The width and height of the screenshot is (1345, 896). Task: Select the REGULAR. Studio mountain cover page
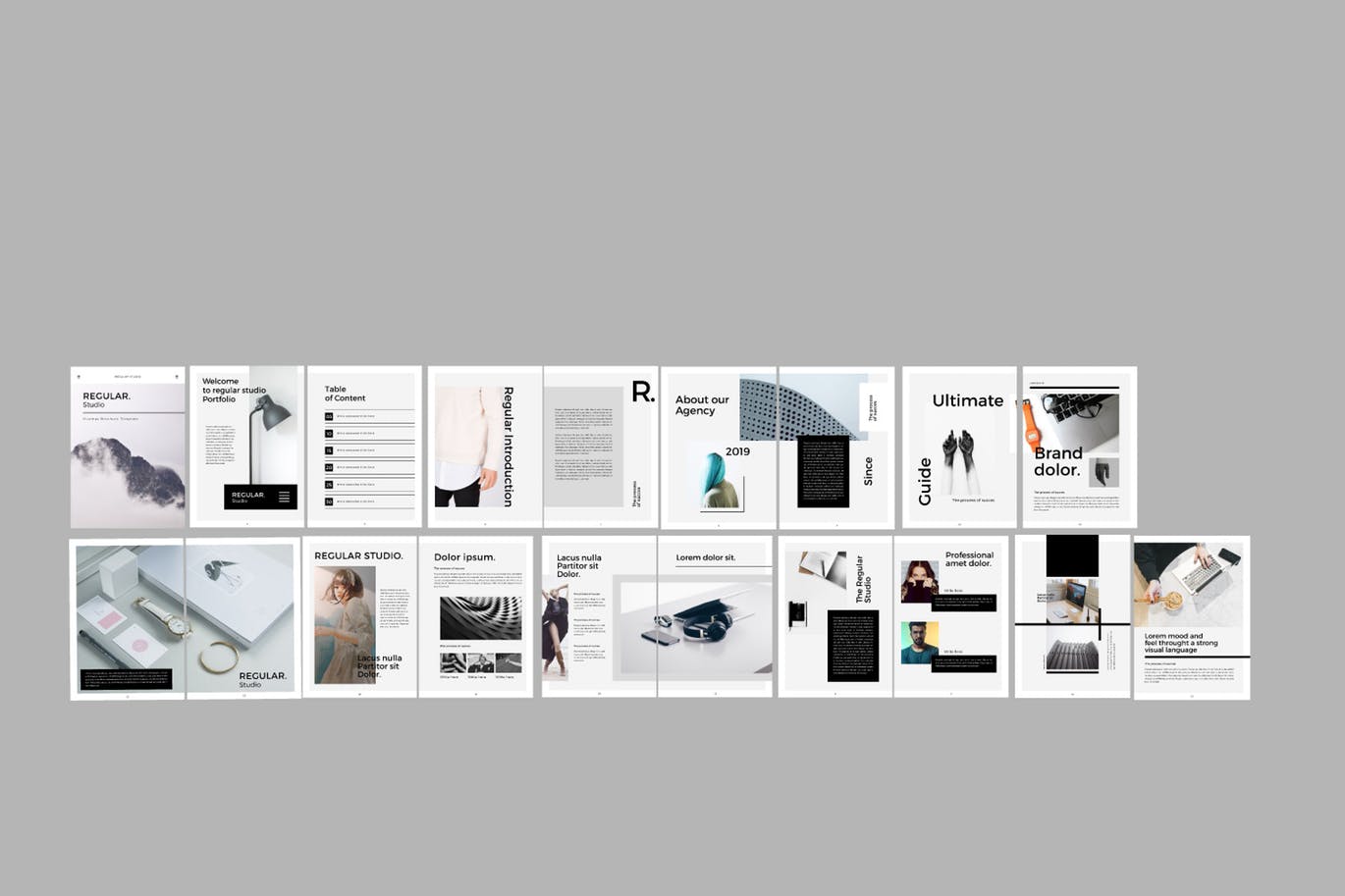tap(128, 448)
